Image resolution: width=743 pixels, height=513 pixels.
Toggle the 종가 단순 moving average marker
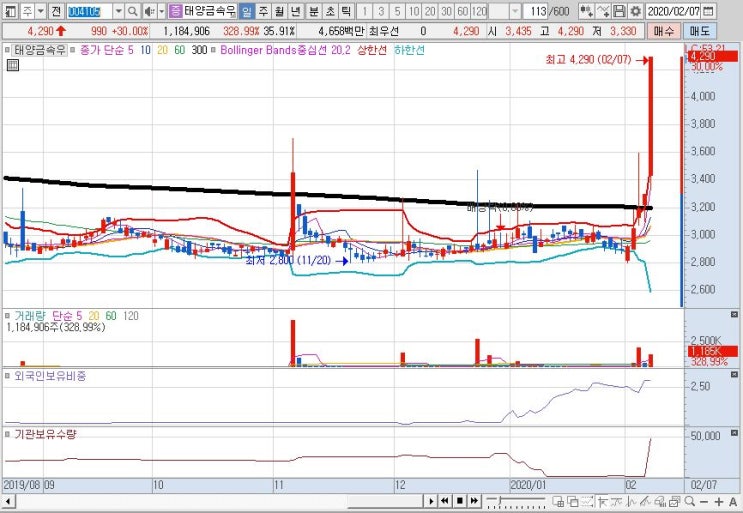[x=72, y=50]
